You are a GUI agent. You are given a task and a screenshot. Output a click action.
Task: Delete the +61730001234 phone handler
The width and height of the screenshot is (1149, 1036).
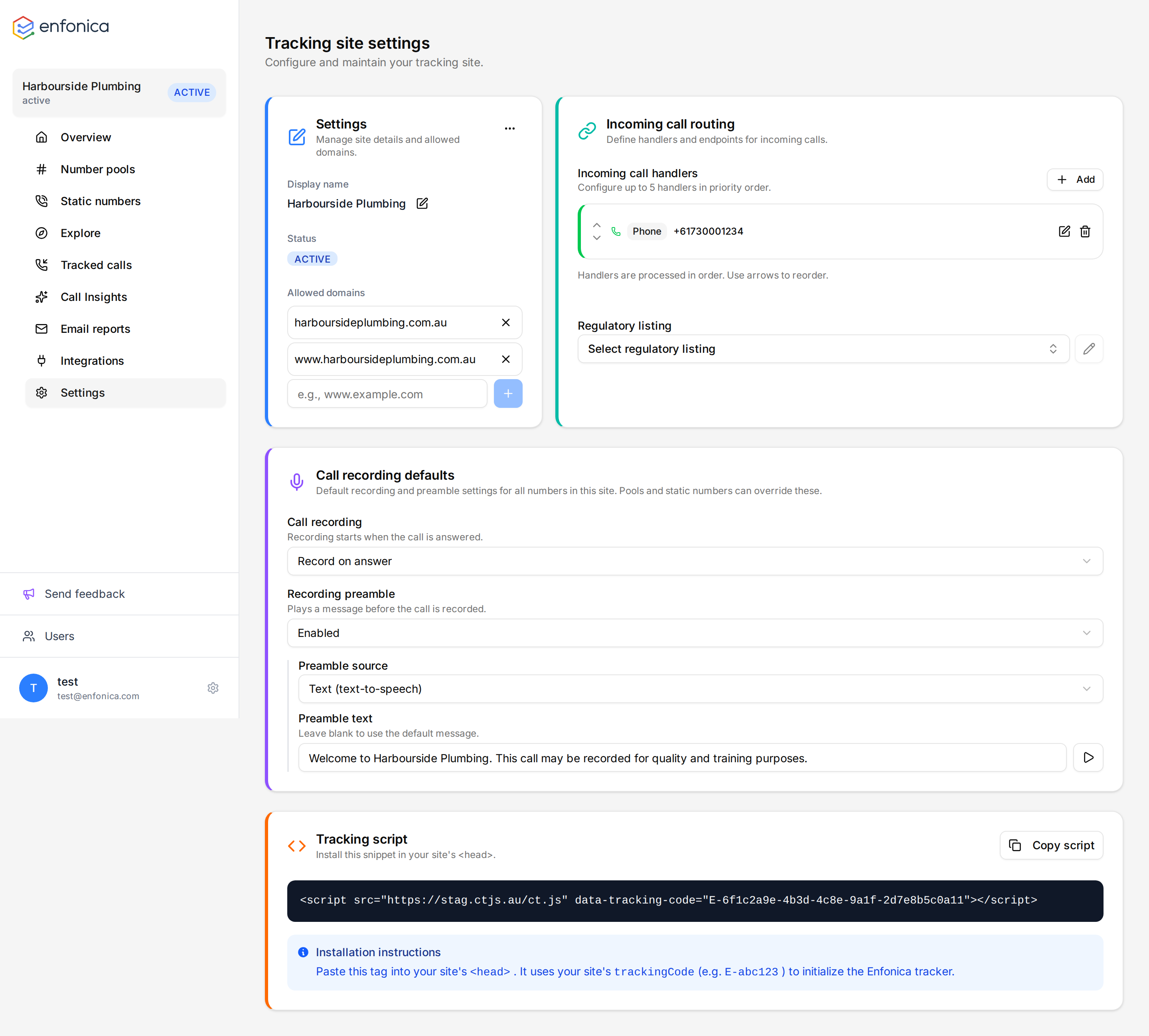1085,231
